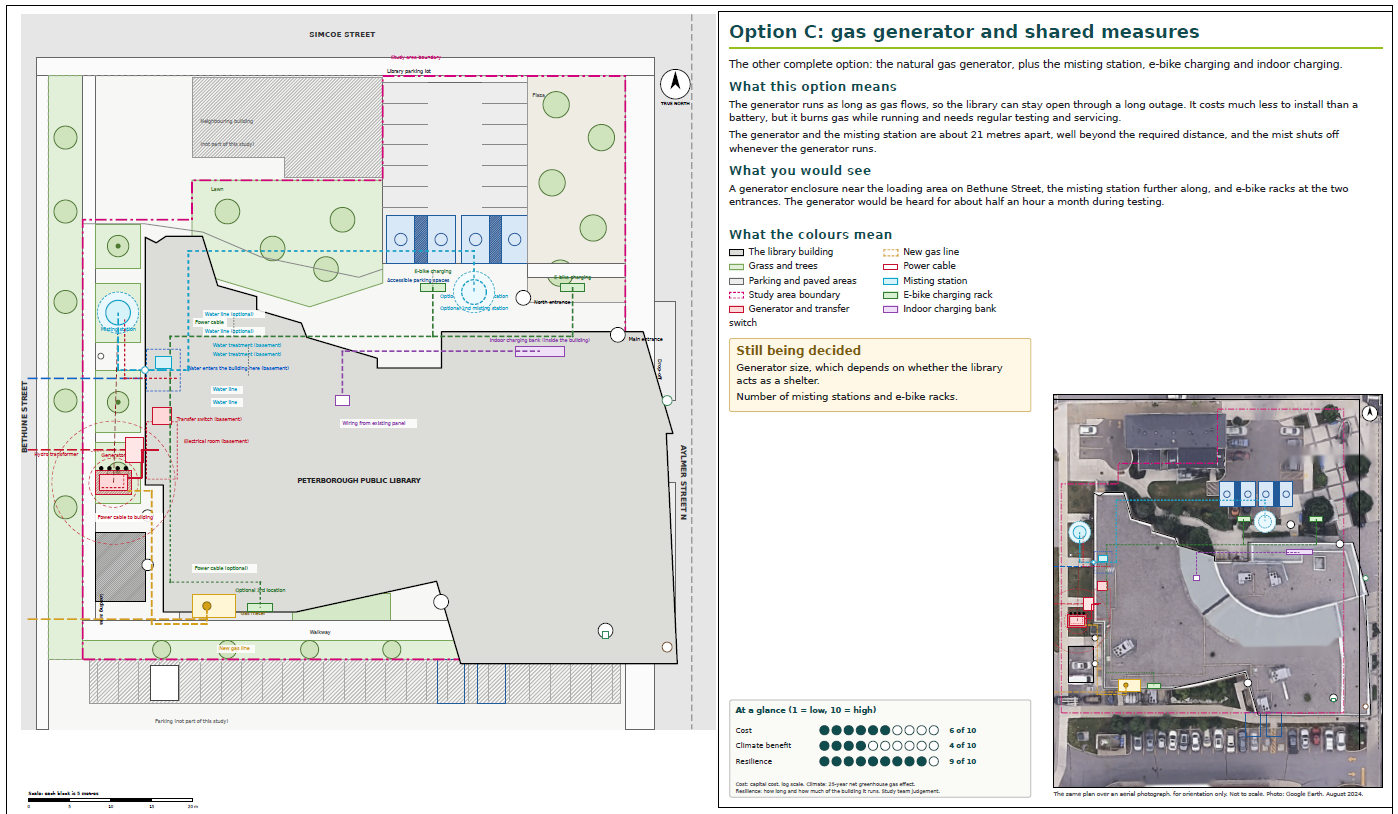Click the North entrance circle marker

(523, 298)
